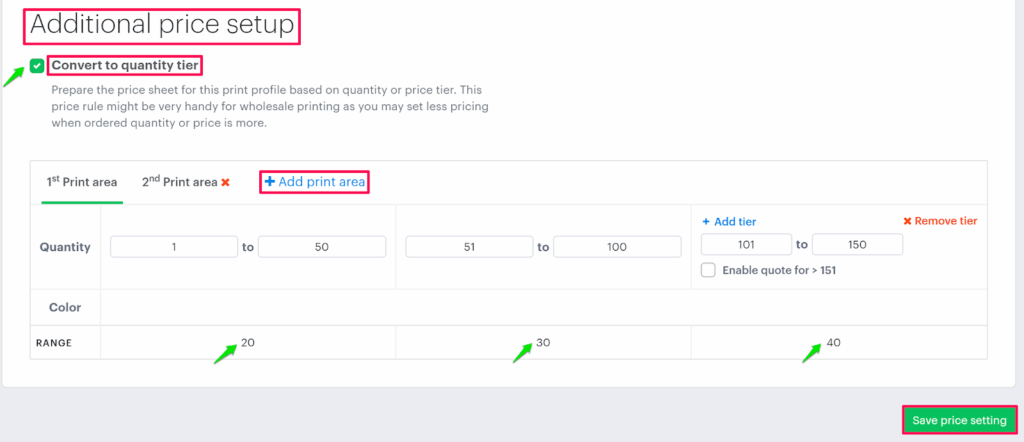Switch to the 1st Print area tab
The image size is (1024, 442).
pos(82,182)
